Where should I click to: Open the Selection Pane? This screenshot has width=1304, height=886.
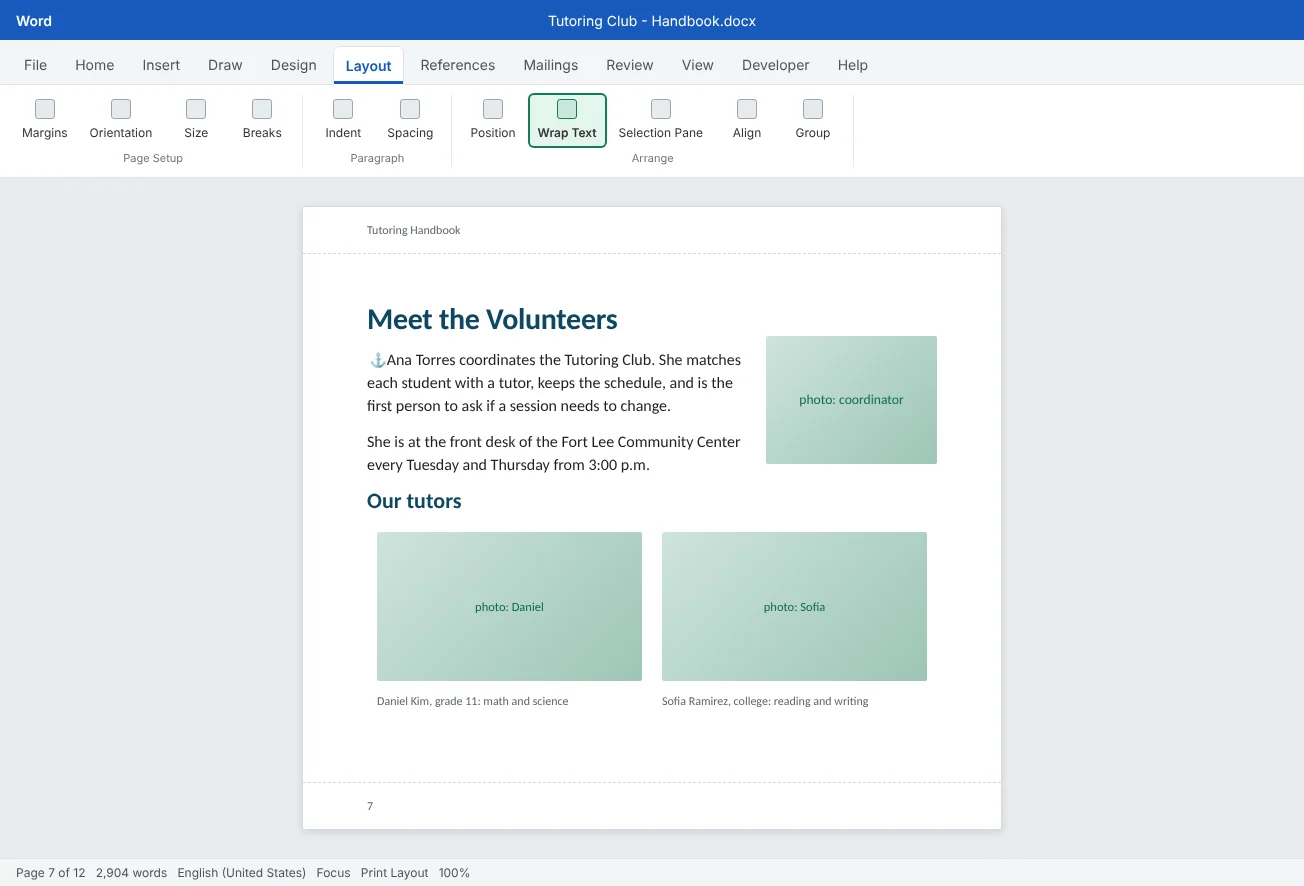point(661,120)
